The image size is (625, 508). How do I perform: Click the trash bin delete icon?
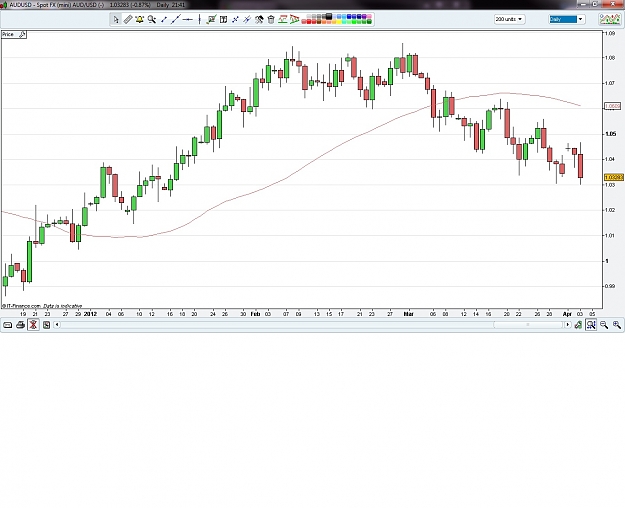tap(271, 19)
